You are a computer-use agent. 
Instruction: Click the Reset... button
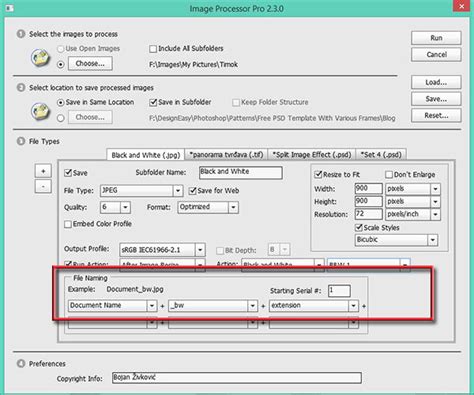tap(436, 116)
